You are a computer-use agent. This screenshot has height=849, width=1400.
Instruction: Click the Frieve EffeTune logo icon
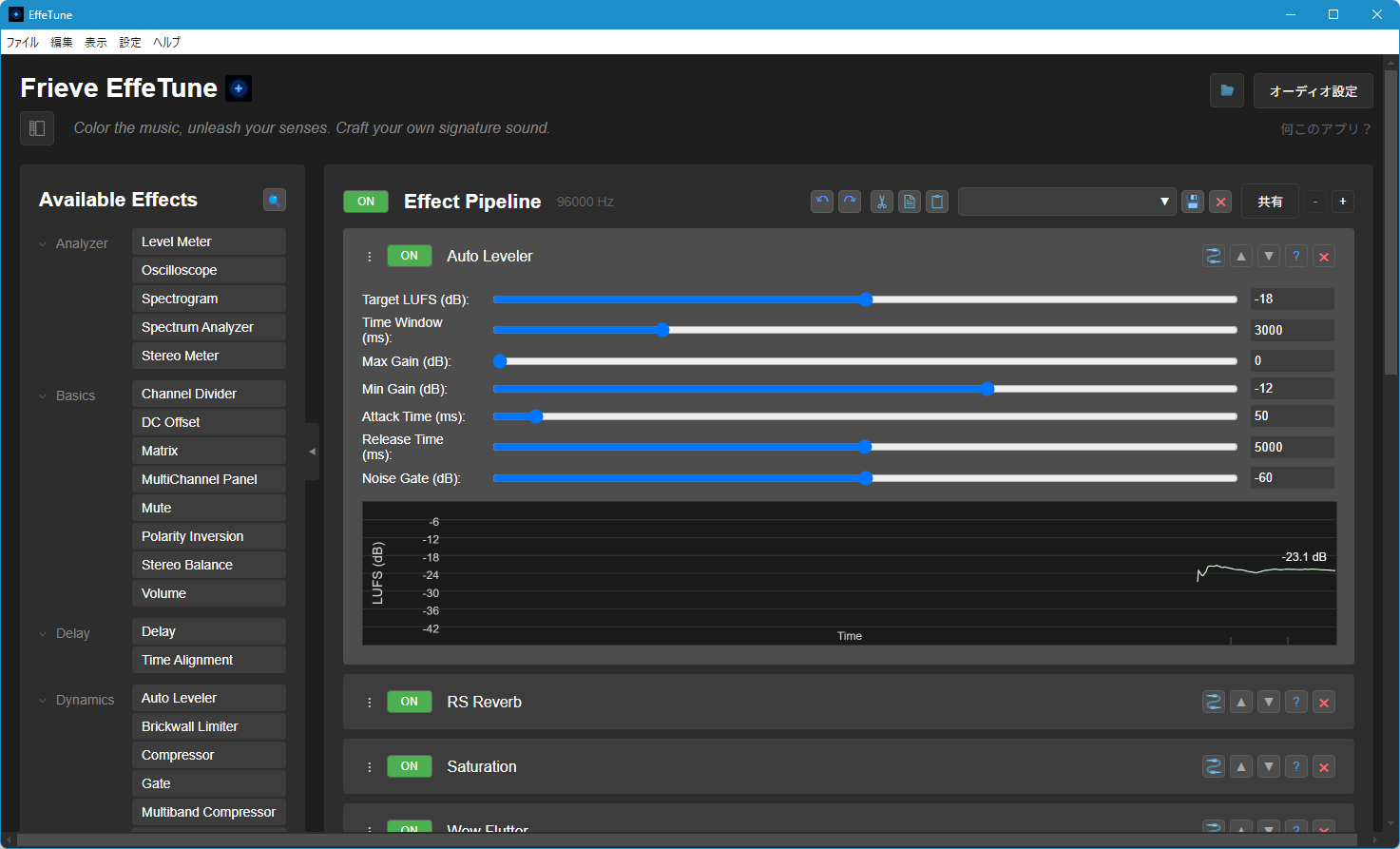coord(239,88)
